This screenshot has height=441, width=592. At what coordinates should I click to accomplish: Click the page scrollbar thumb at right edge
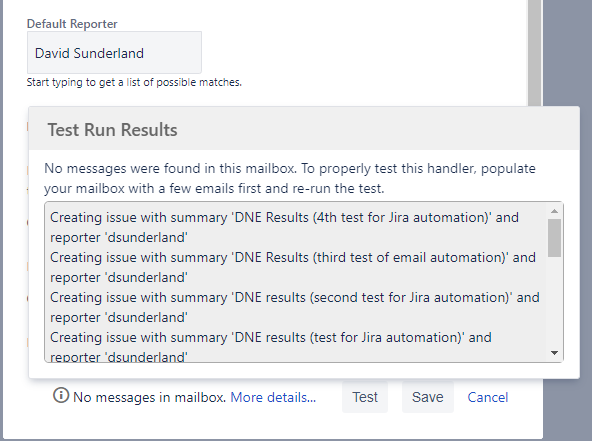(534, 52)
